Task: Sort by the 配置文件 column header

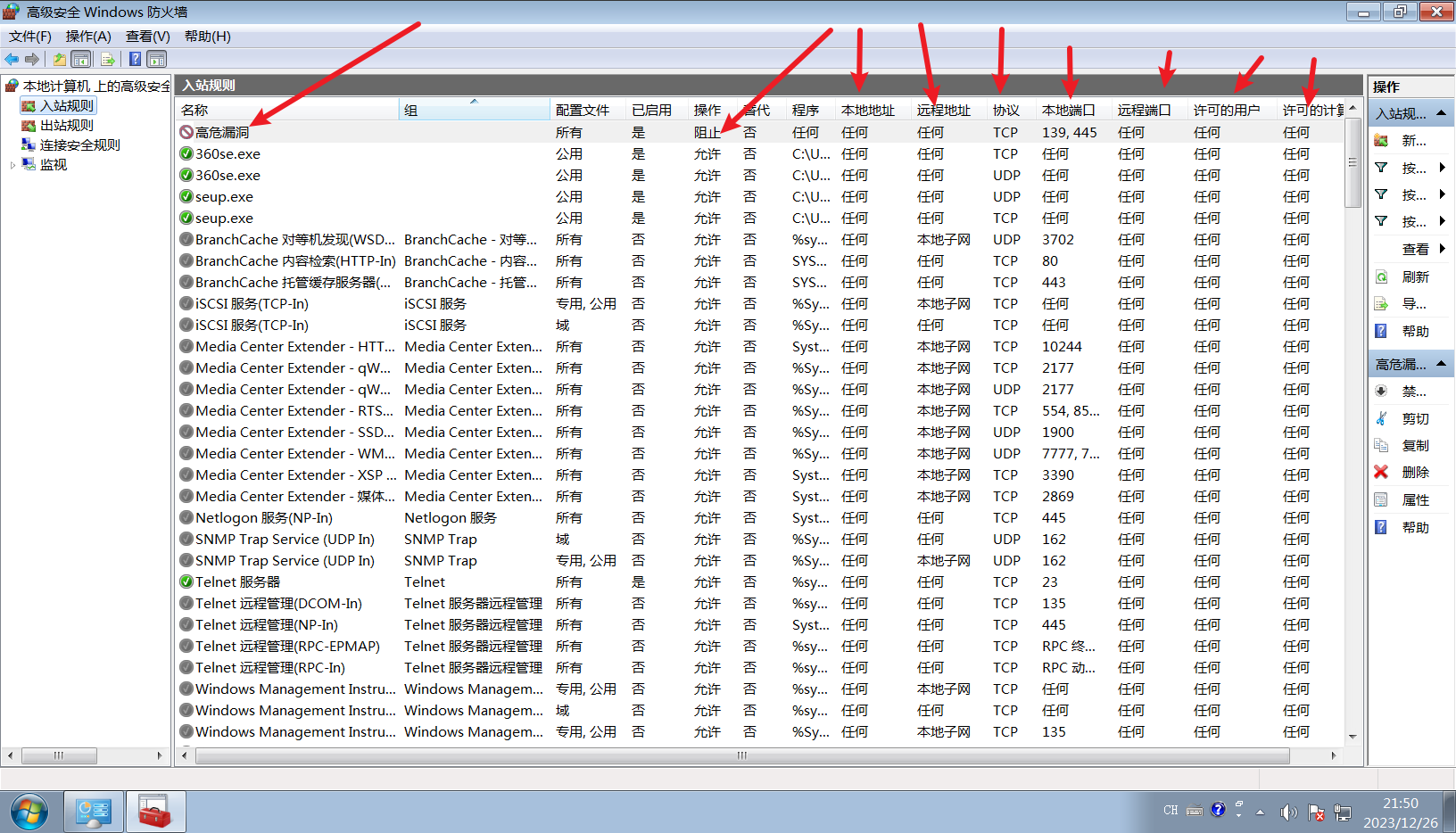Action: 588,110
